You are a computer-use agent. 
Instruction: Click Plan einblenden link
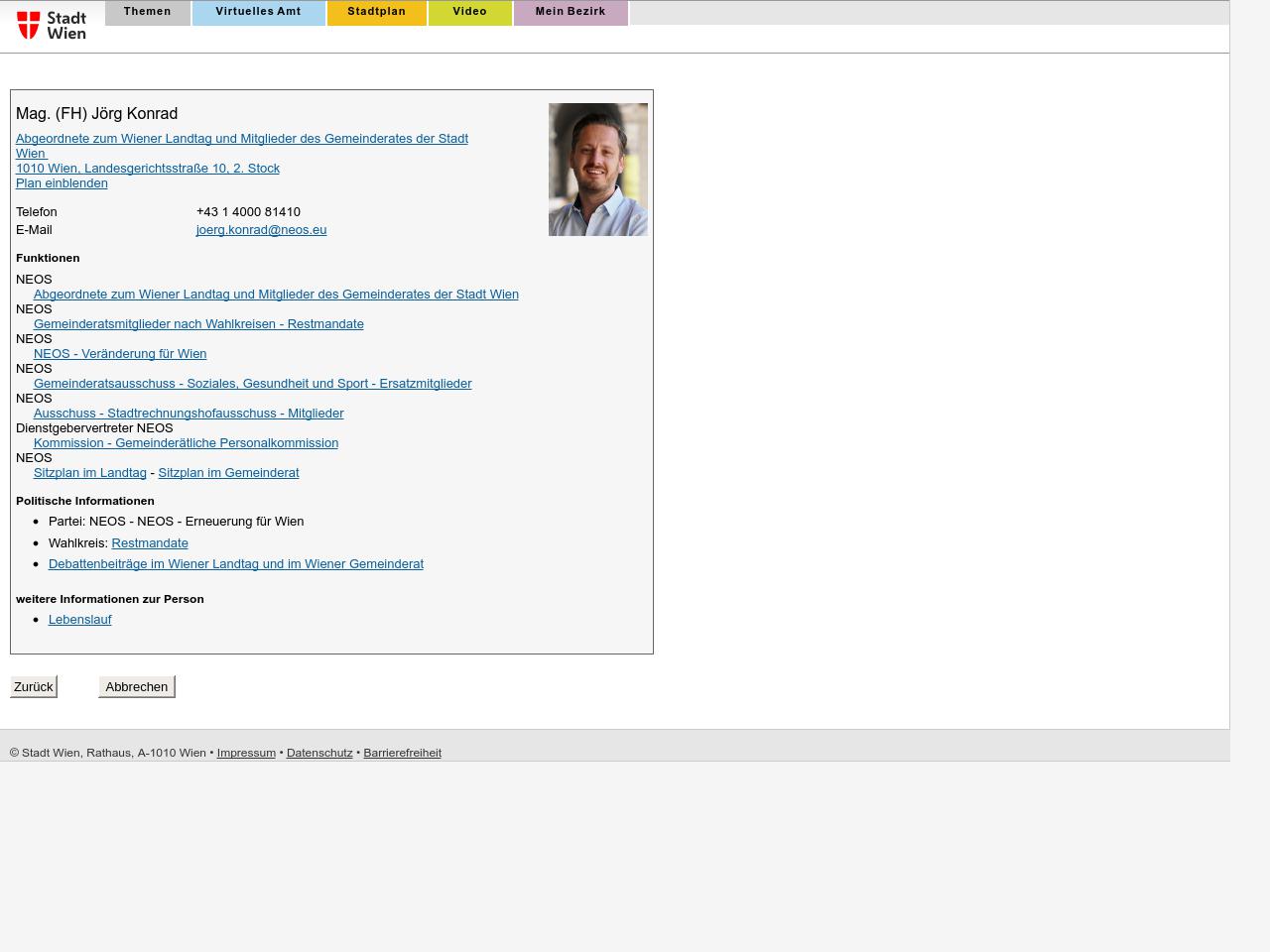tap(62, 183)
